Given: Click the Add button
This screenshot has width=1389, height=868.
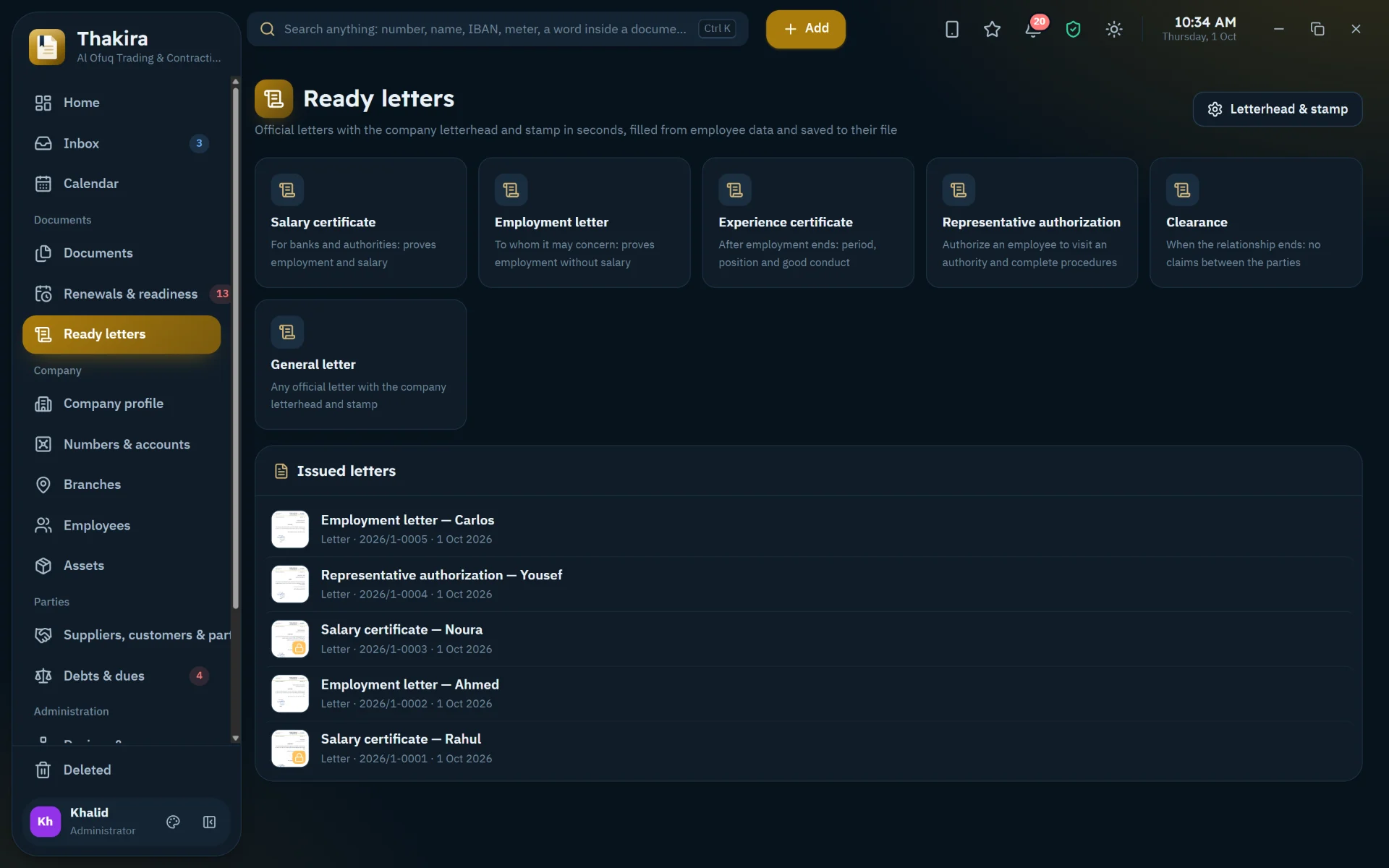Looking at the screenshot, I should 806,29.
